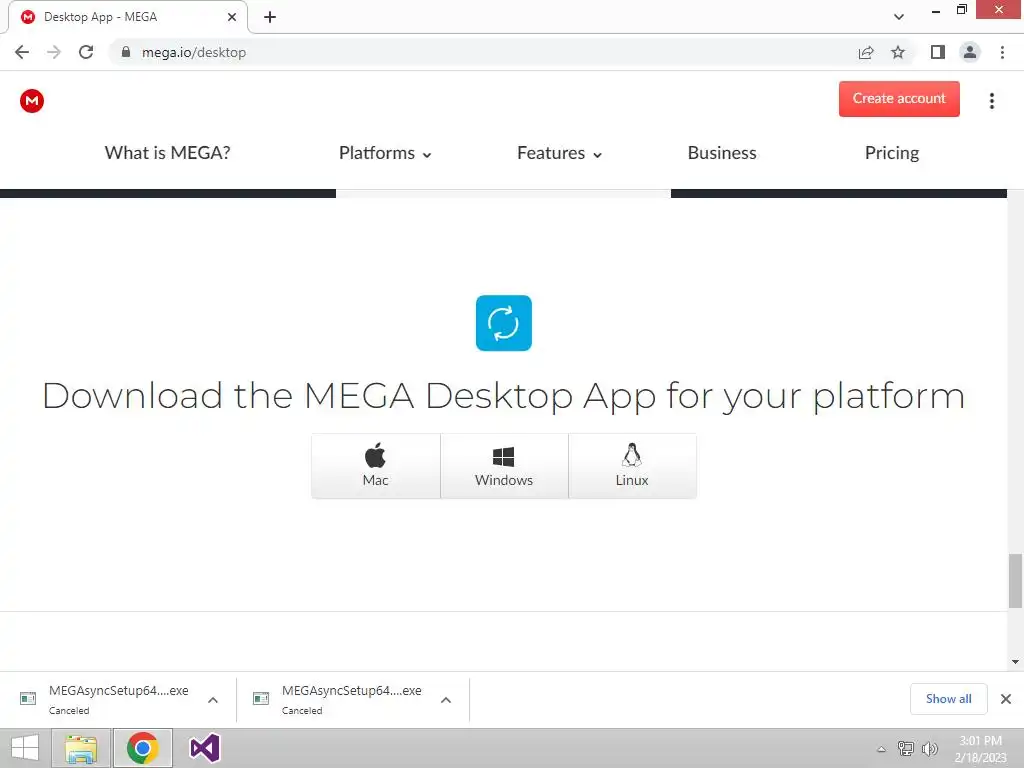Screen dimensions: 1024x768
Task: Open the network tray icon
Action: [905, 748]
